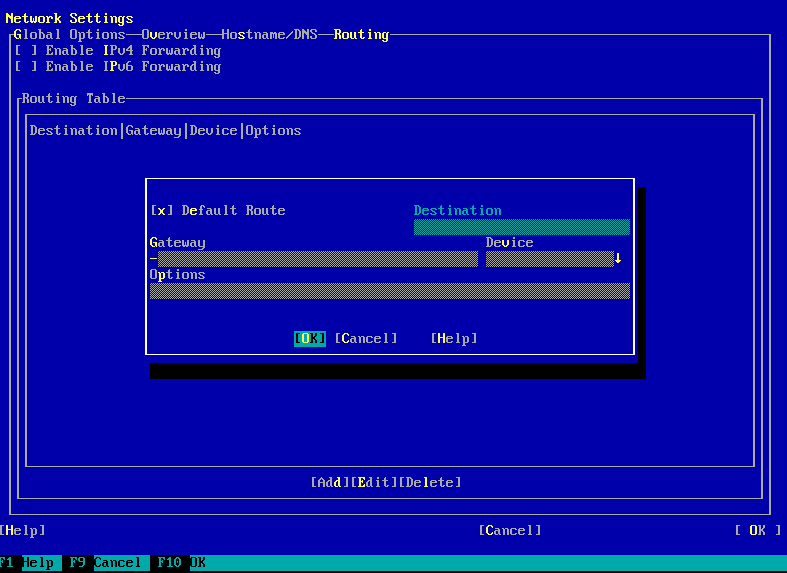This screenshot has height=573, width=787.
Task: Click the Destination input field in dialog
Action: [x=521, y=227]
